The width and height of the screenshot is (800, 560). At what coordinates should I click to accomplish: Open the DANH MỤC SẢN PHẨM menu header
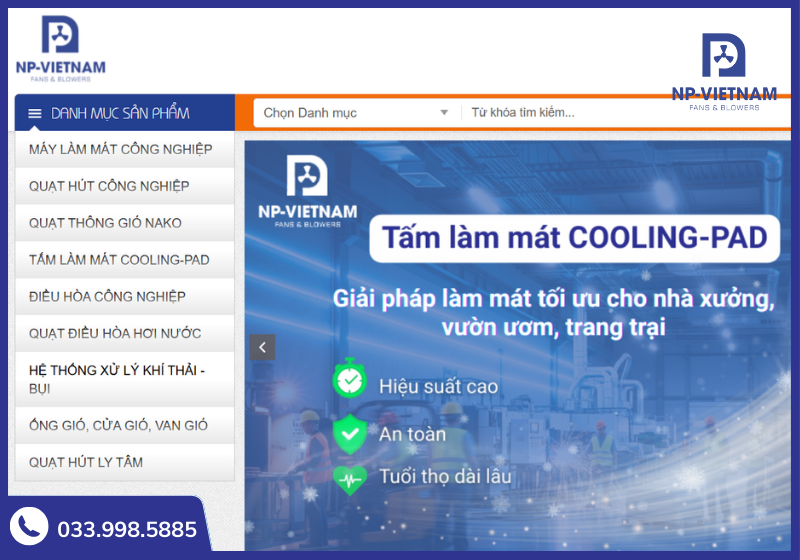pos(124,113)
